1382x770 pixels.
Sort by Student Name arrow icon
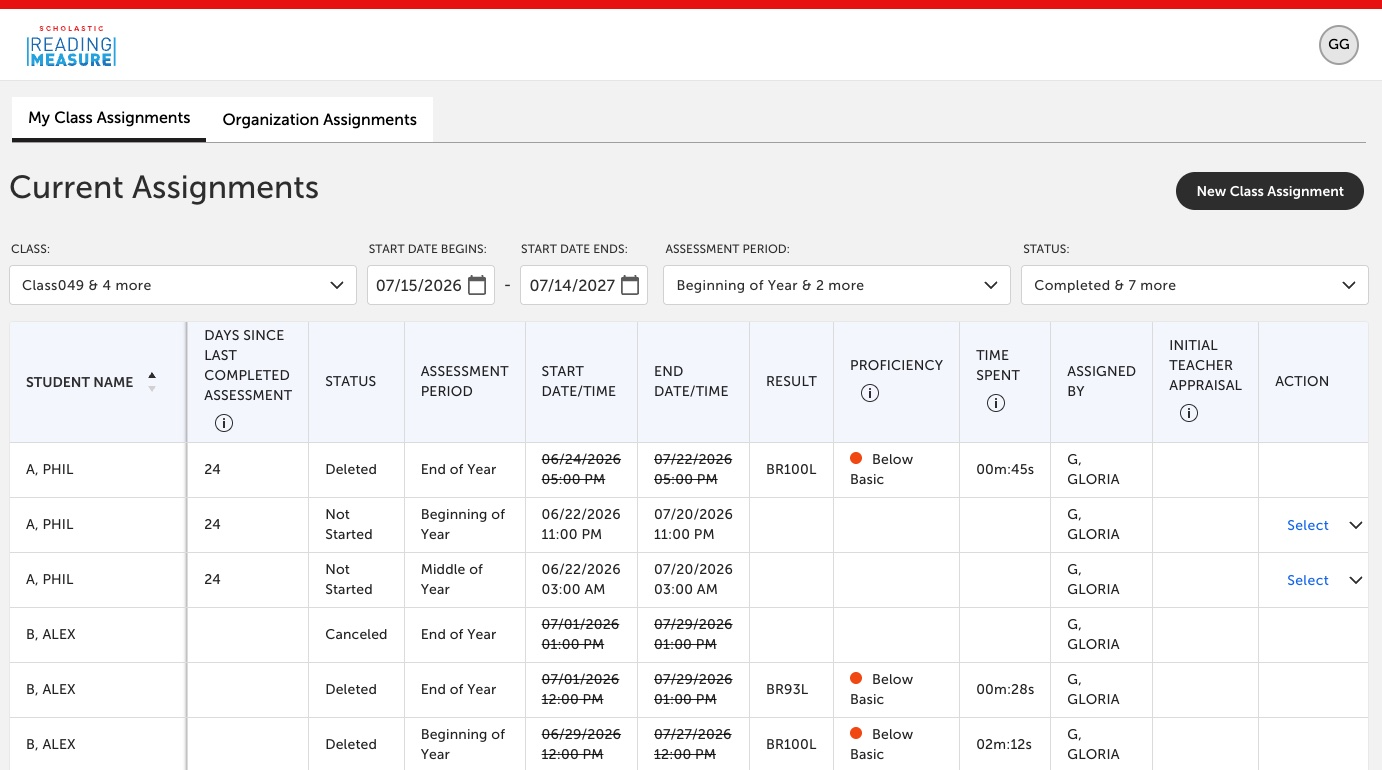(152, 381)
